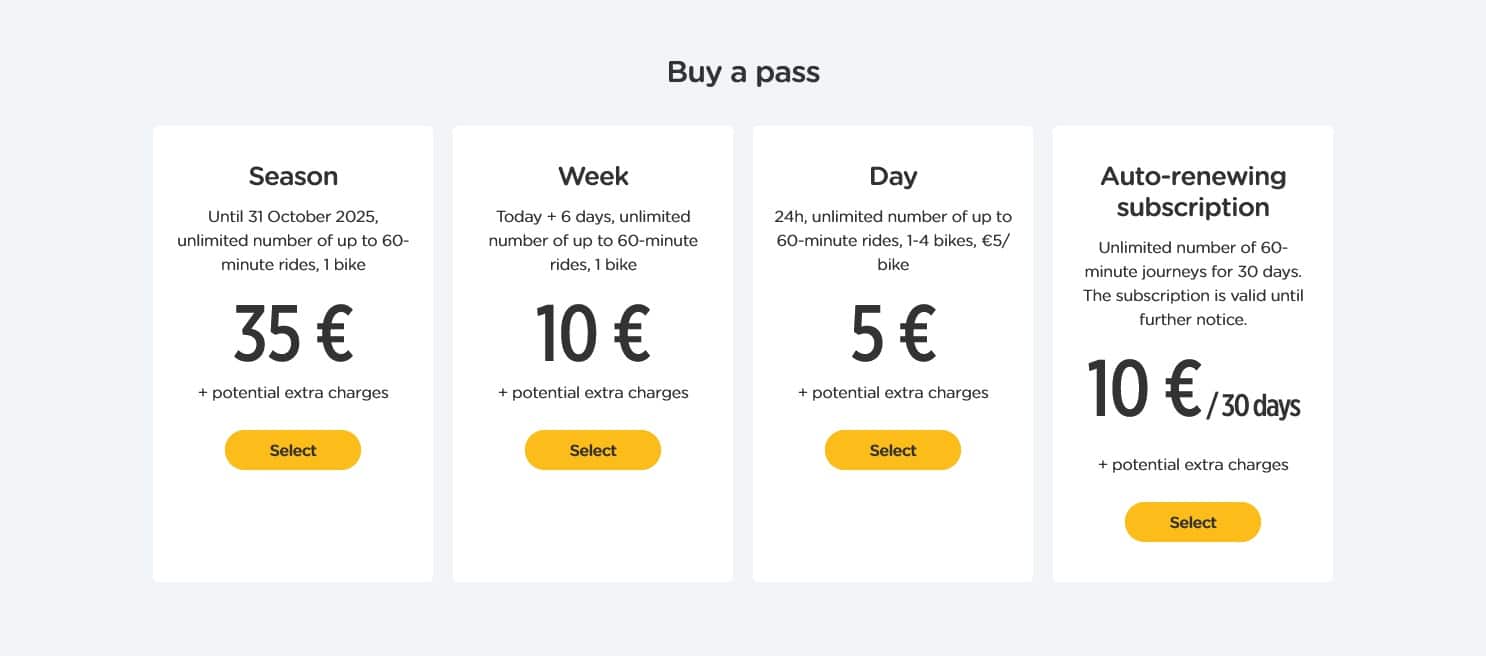1486x656 pixels.
Task: Click the 35 € season price
Action: 293,334
